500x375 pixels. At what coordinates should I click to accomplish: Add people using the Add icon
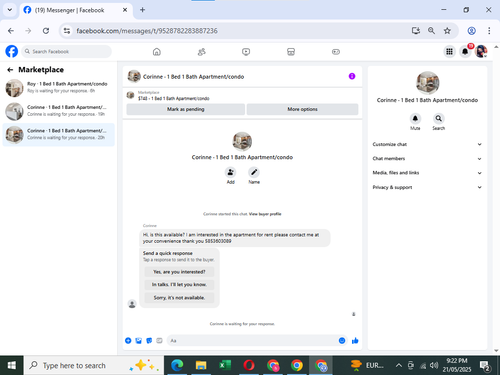[231, 172]
